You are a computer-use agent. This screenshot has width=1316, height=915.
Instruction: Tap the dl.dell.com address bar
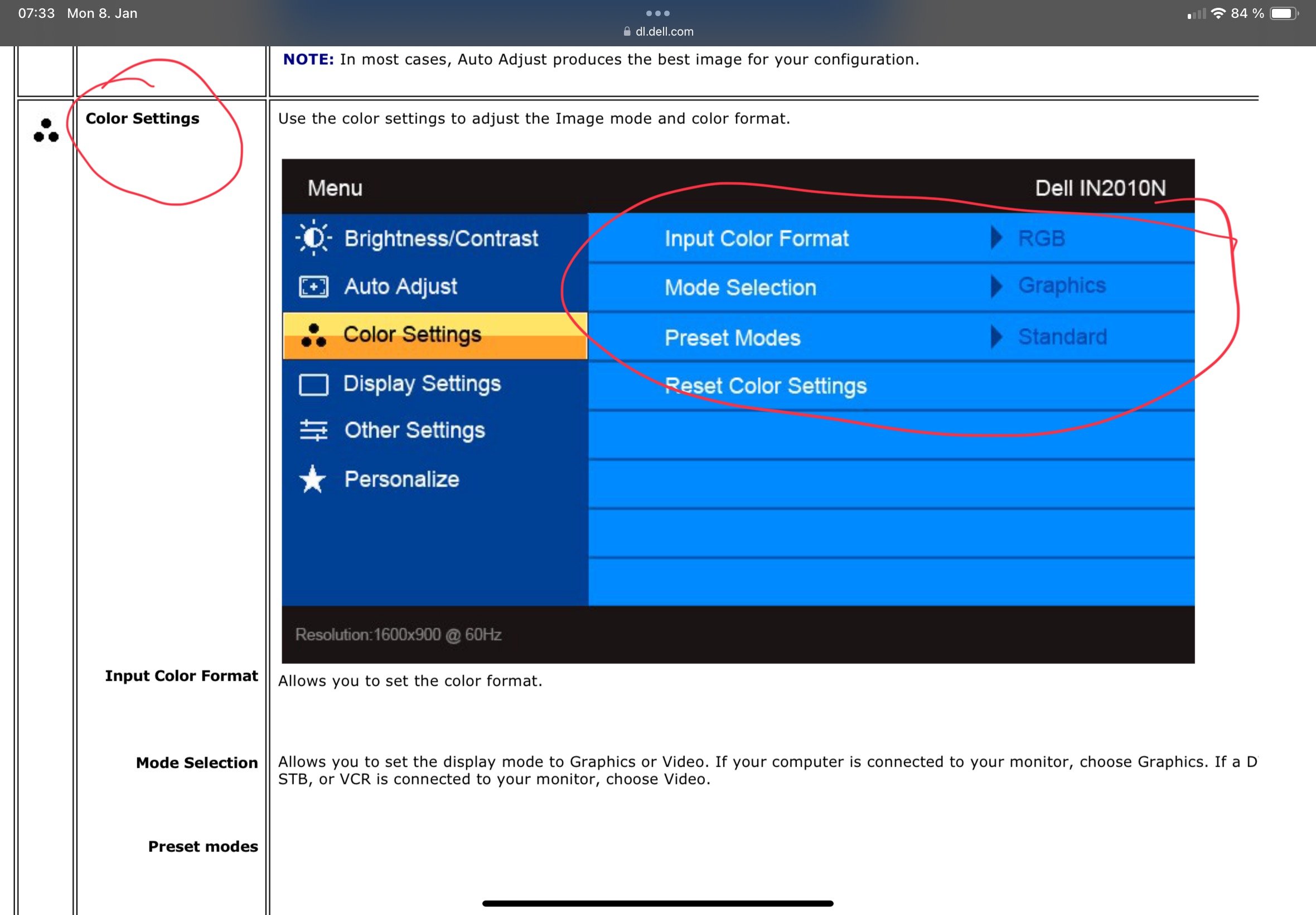point(659,32)
